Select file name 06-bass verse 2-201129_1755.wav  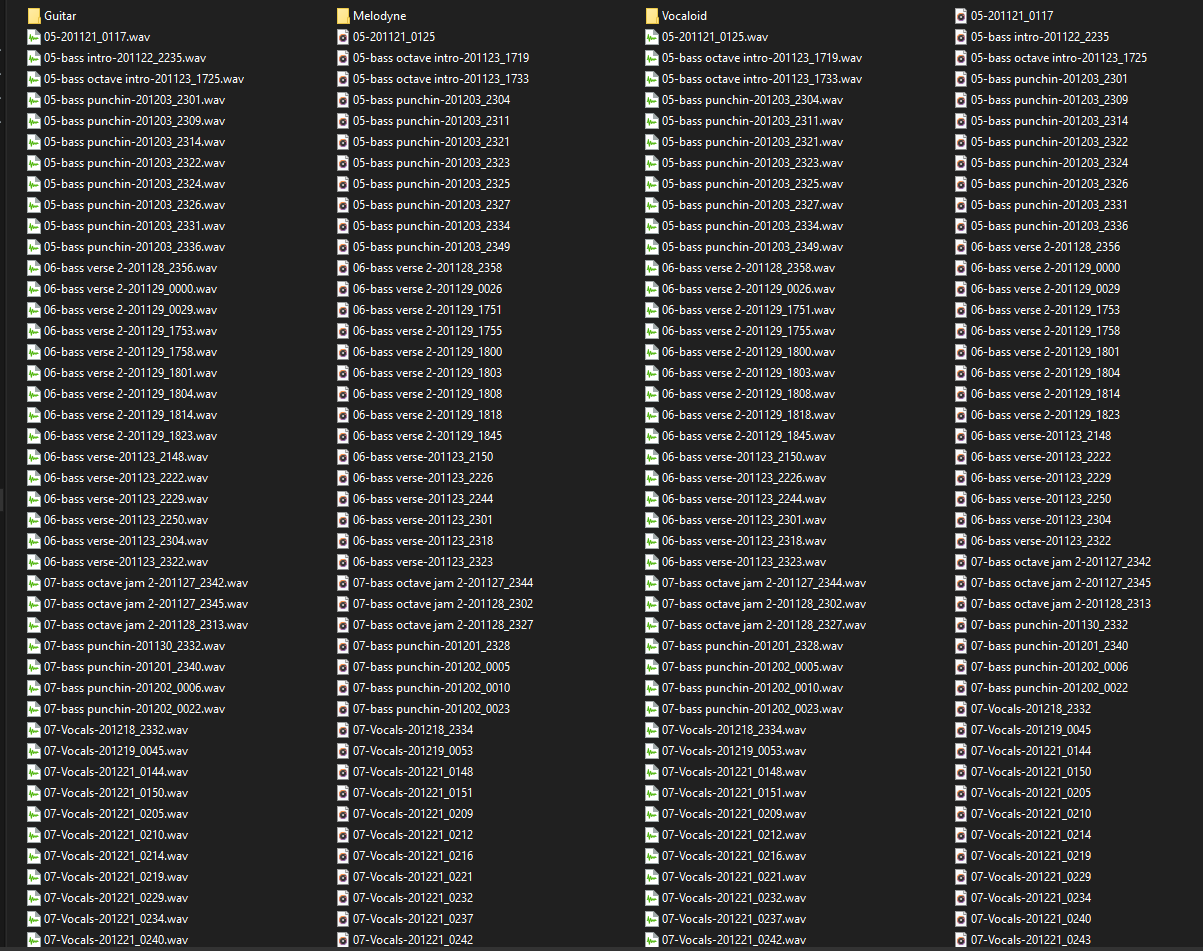pyautogui.click(x=749, y=331)
